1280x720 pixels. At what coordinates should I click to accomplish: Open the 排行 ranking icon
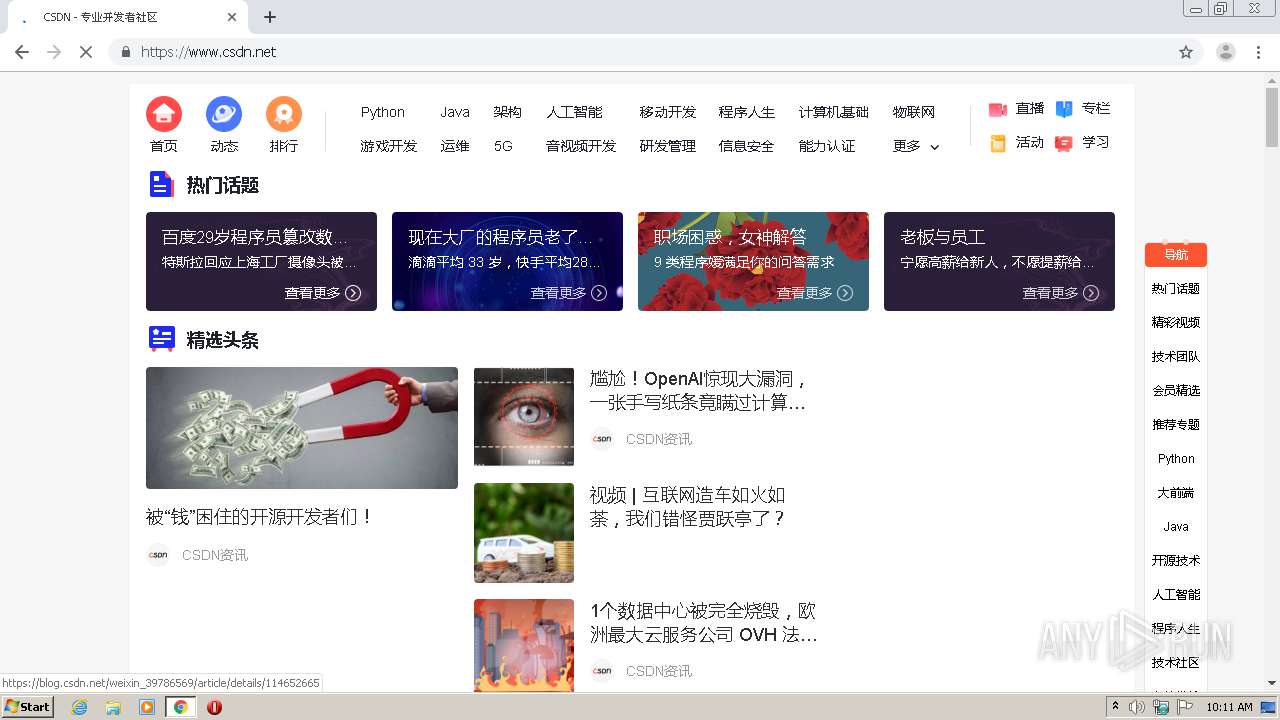click(x=284, y=114)
